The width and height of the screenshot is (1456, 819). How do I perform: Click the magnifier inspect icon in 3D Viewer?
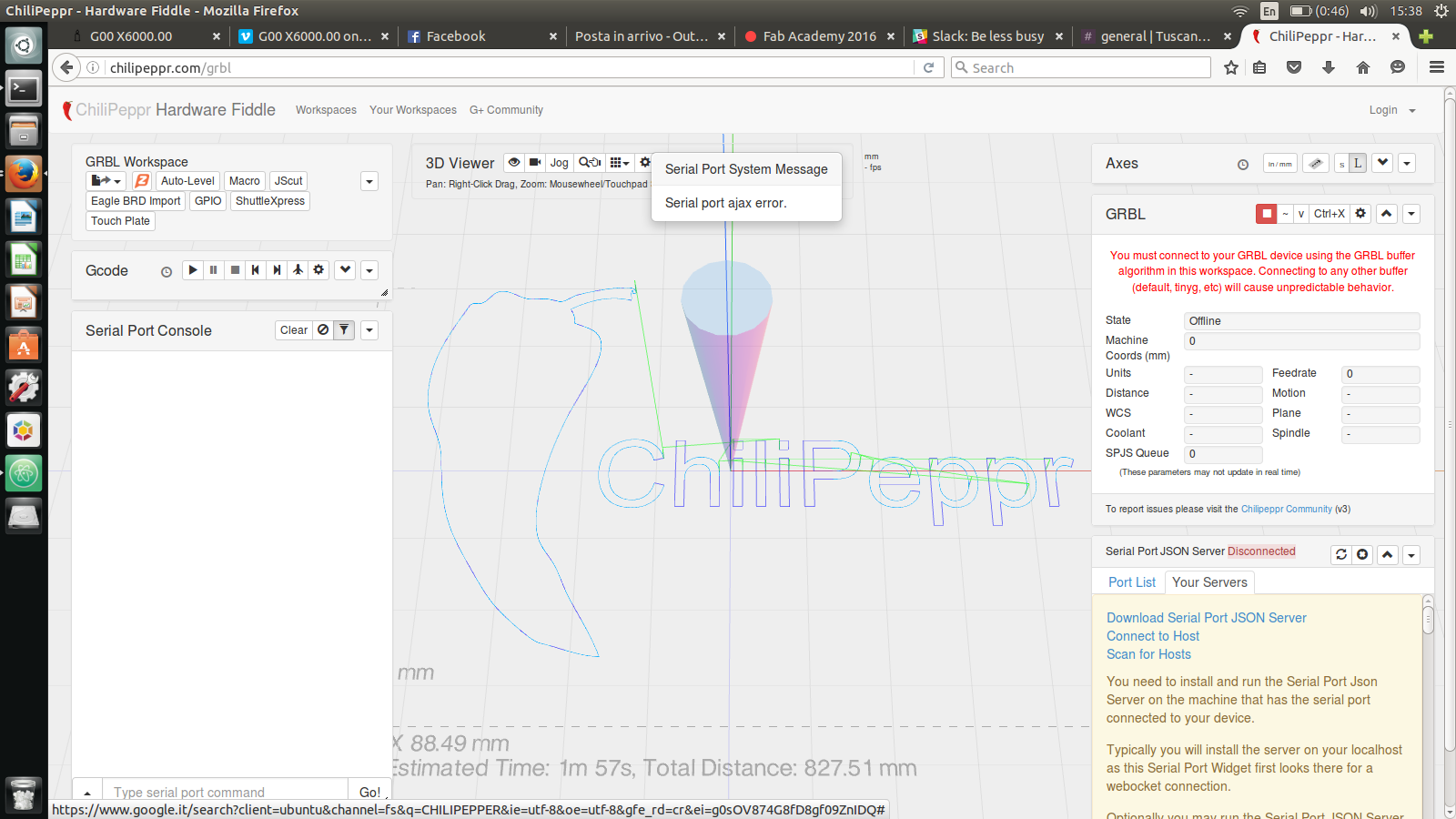pos(590,163)
